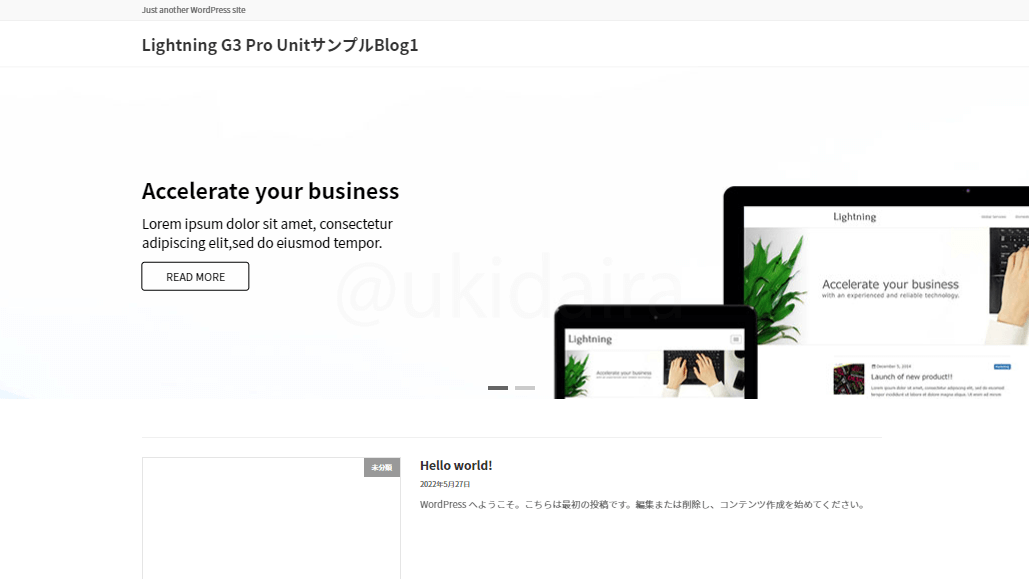Open the Hello world! post title

(456, 465)
